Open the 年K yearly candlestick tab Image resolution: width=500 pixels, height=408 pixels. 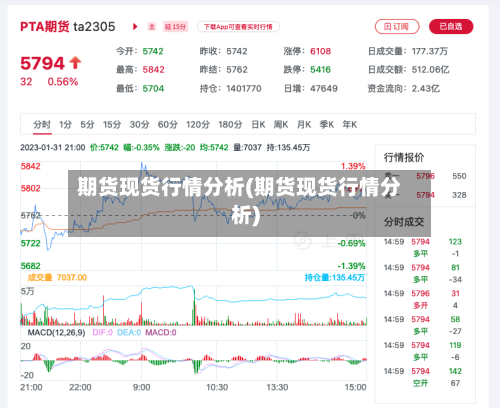pyautogui.click(x=350, y=125)
